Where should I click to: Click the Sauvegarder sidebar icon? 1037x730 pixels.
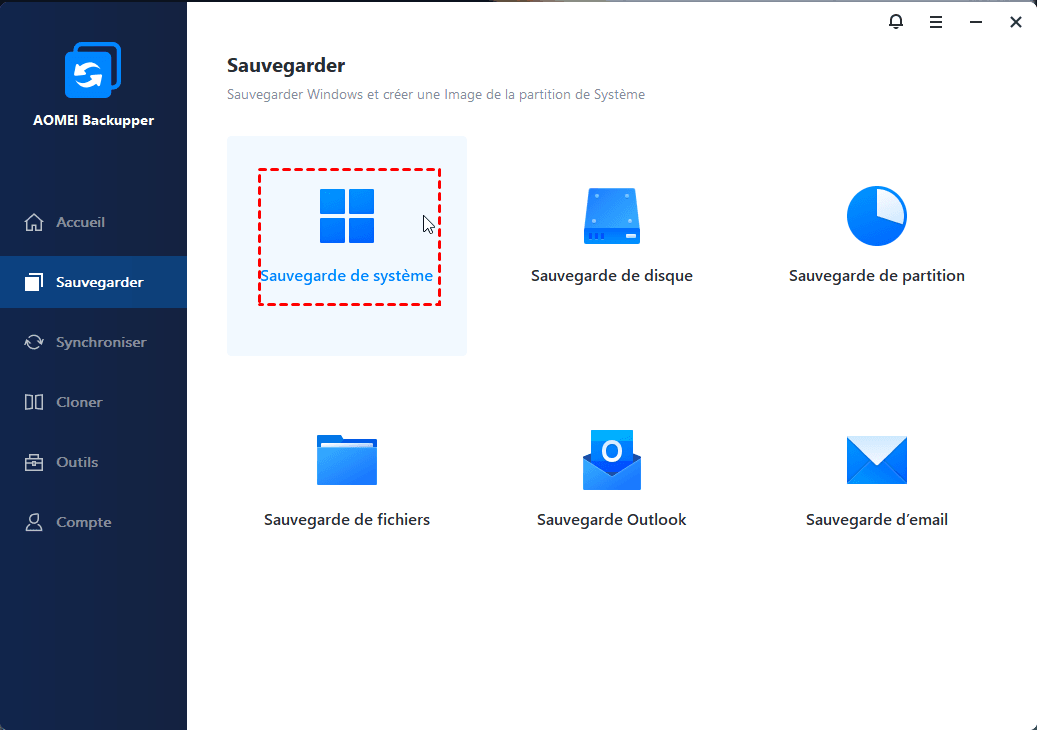coord(34,282)
